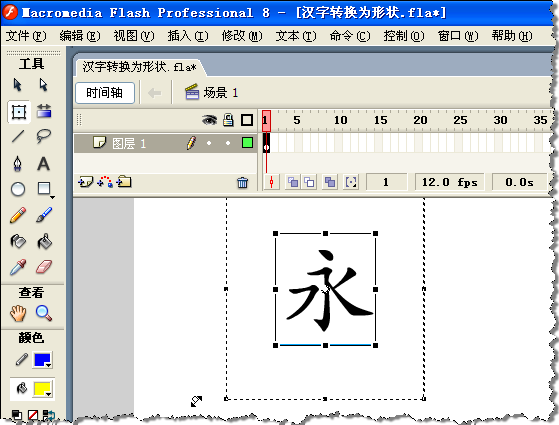
Task: Activate the Eyedropper tool
Action: point(18,267)
